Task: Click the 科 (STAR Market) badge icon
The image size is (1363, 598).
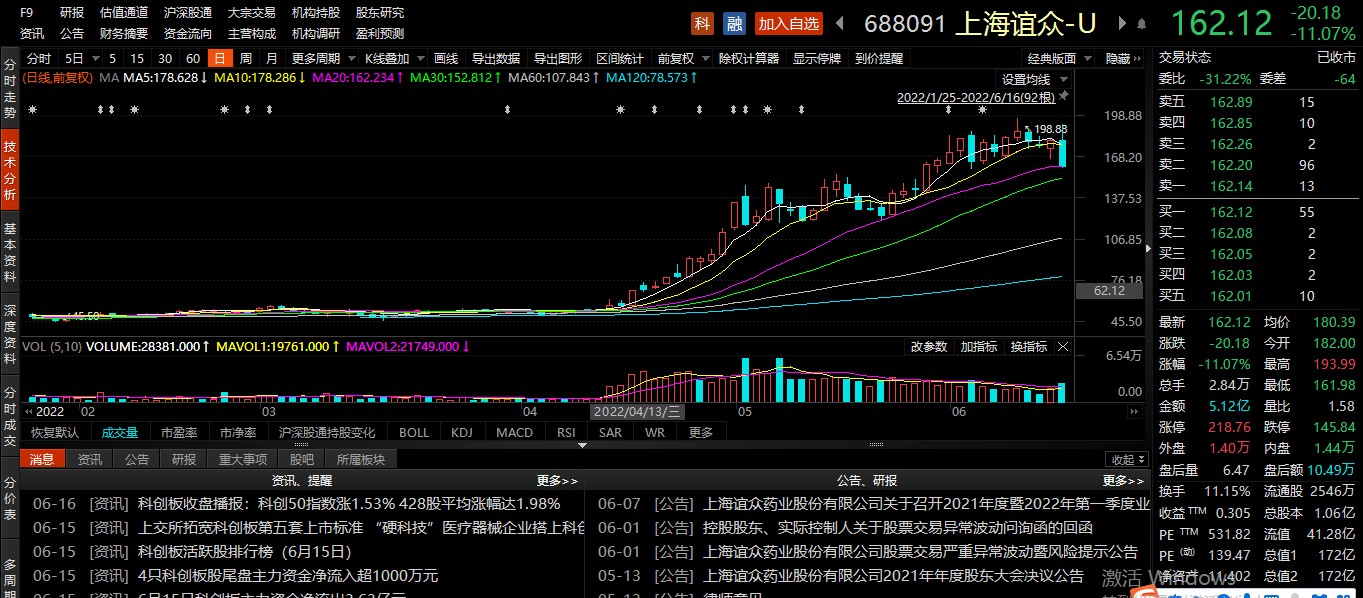Action: (704, 24)
